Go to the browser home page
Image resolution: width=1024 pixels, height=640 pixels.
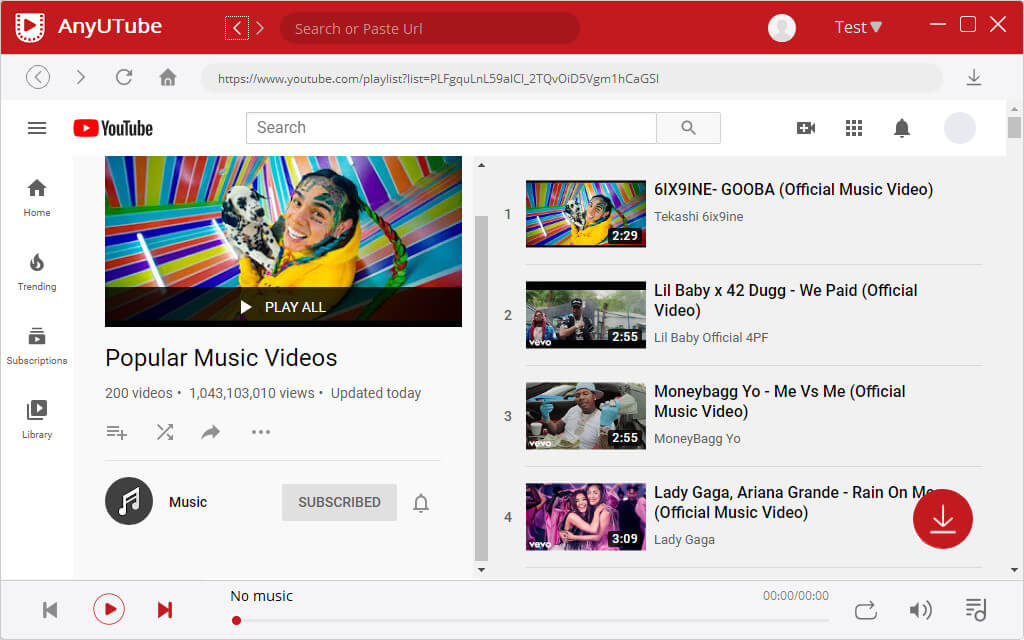click(x=168, y=77)
